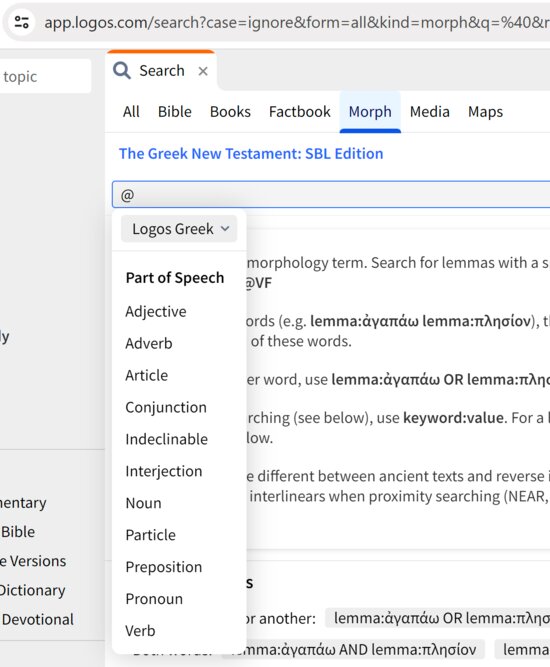Choose Preposition from Part of Speech list
Viewport: 550px width, 667px height.
164,567
